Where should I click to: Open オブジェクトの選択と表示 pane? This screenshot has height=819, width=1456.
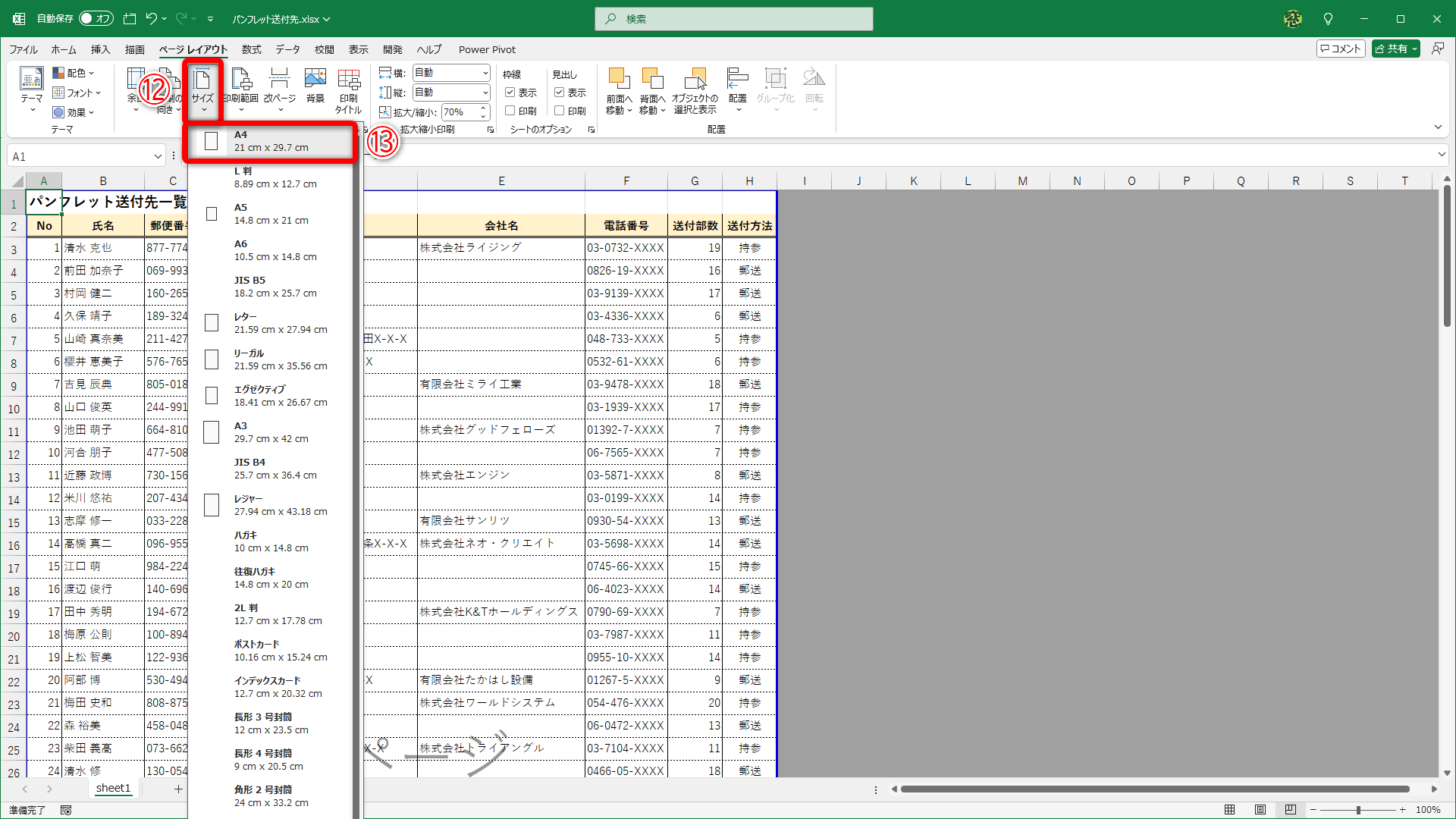(695, 89)
